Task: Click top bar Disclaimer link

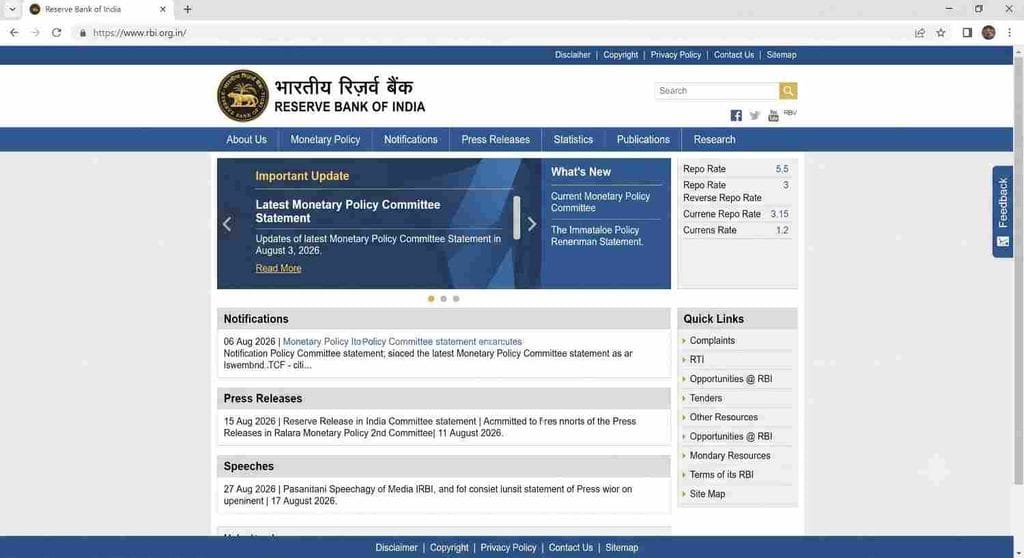Action: [573, 55]
